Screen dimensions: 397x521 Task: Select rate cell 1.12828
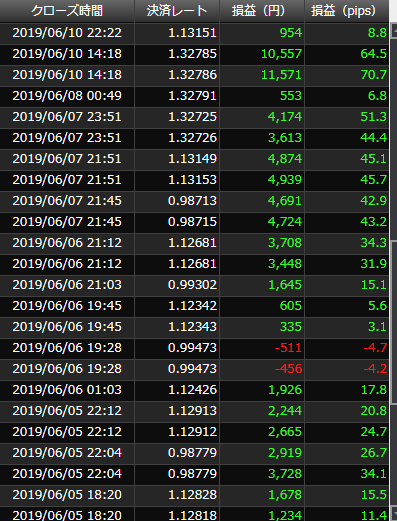click(177, 495)
